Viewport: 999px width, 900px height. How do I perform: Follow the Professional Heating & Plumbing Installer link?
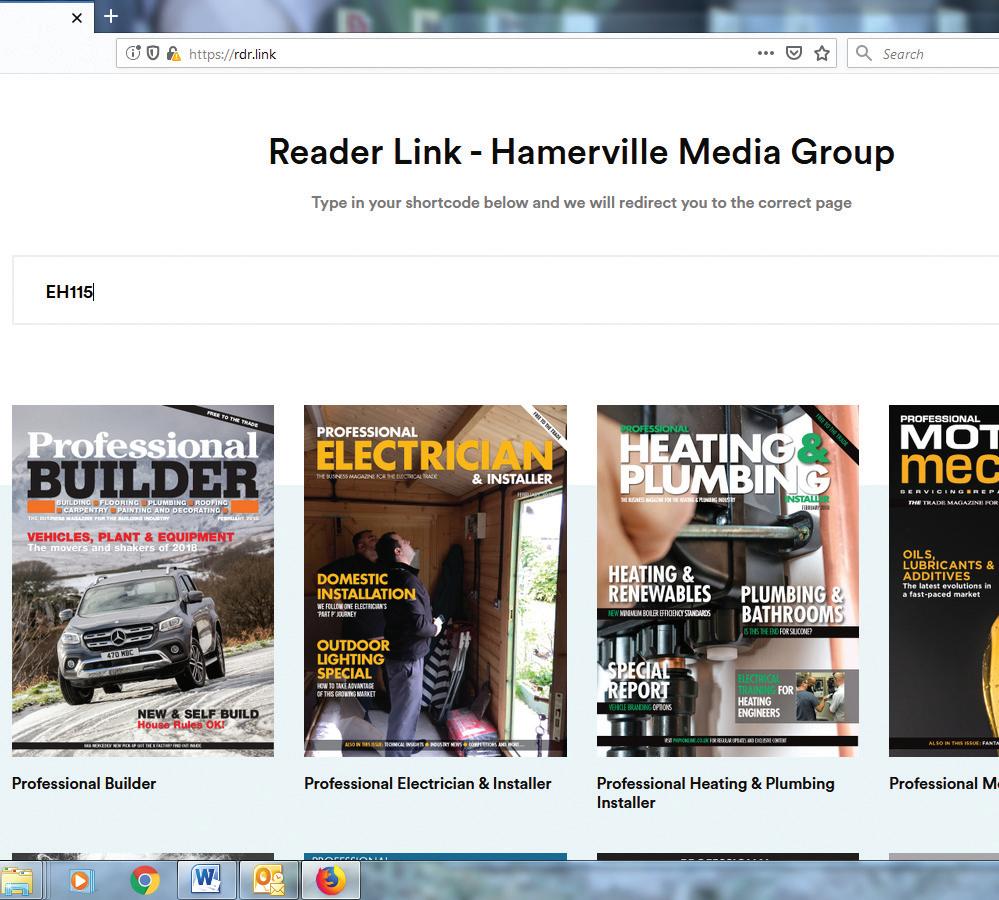715,793
